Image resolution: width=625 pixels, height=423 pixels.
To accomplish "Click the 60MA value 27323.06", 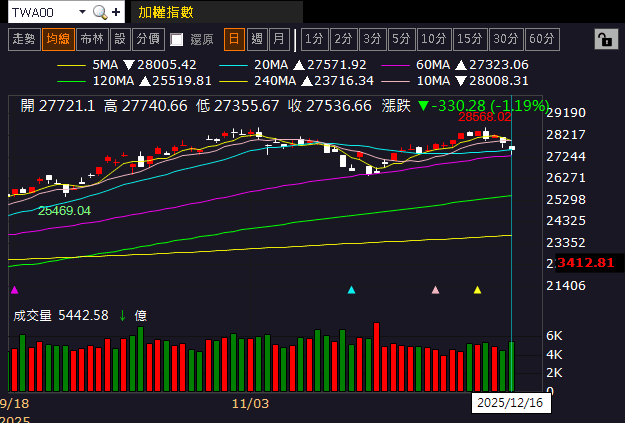I will click(x=499, y=65).
